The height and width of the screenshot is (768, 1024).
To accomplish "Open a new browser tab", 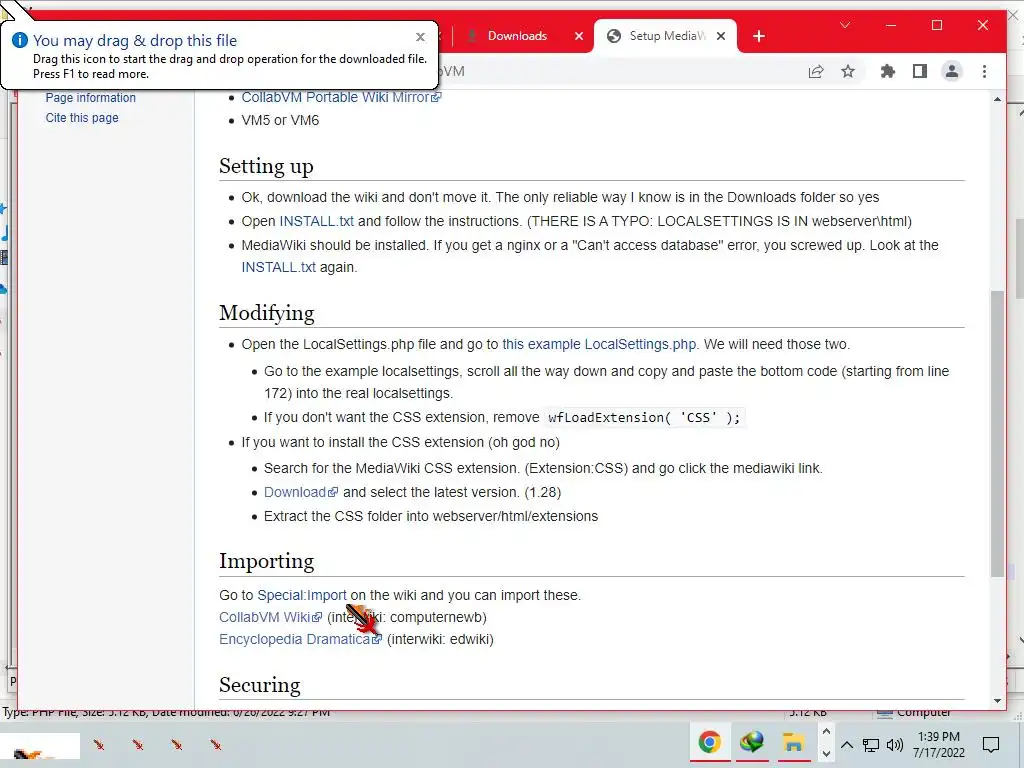I will pos(759,36).
